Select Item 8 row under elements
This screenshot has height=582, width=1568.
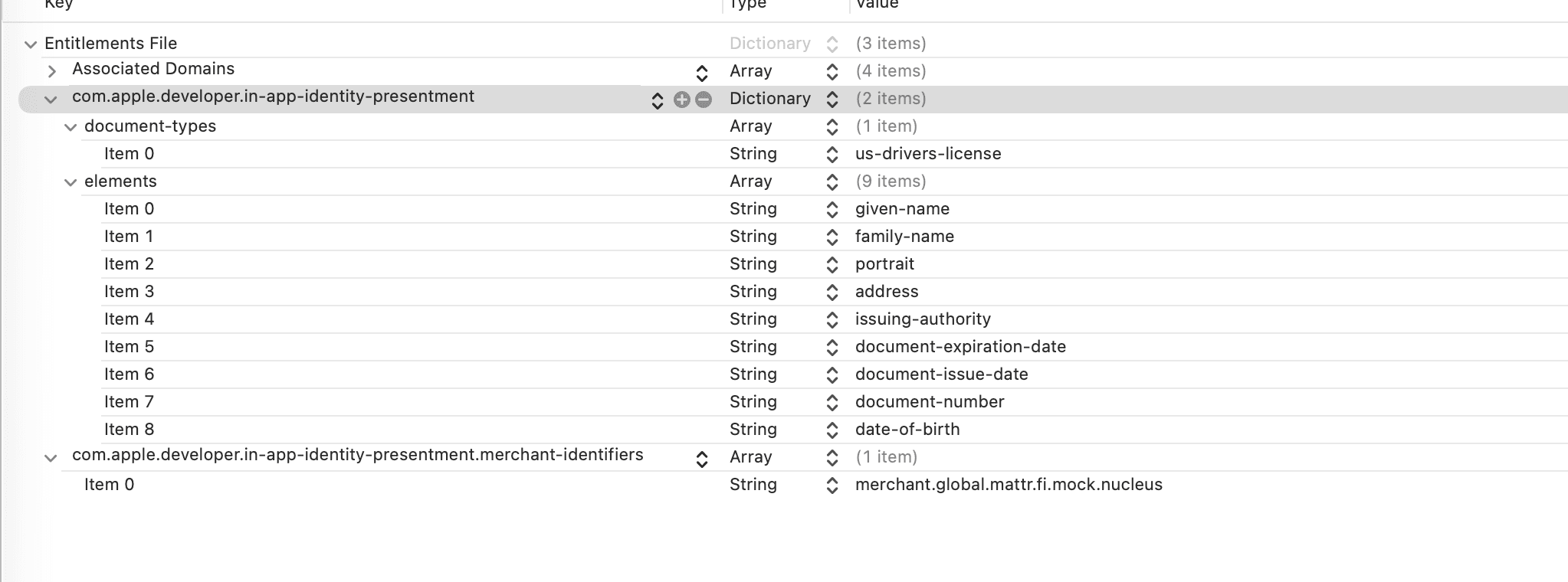pyautogui.click(x=129, y=430)
